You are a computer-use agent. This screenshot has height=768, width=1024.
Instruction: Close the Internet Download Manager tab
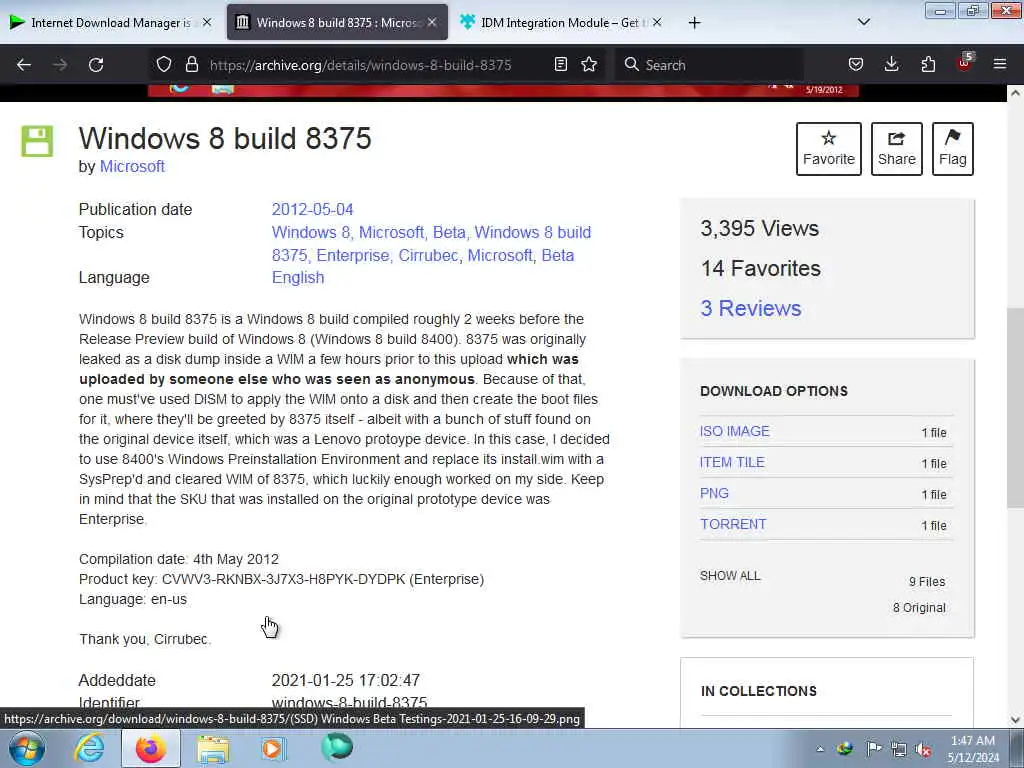(207, 23)
